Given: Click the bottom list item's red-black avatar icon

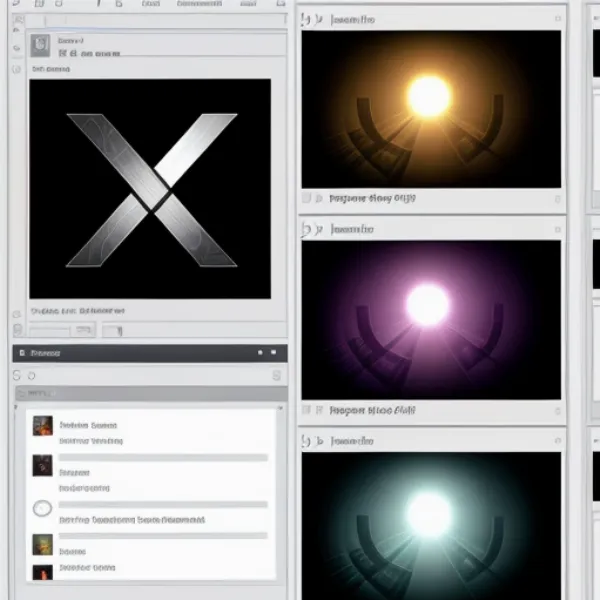Looking at the screenshot, I should click(x=42, y=573).
